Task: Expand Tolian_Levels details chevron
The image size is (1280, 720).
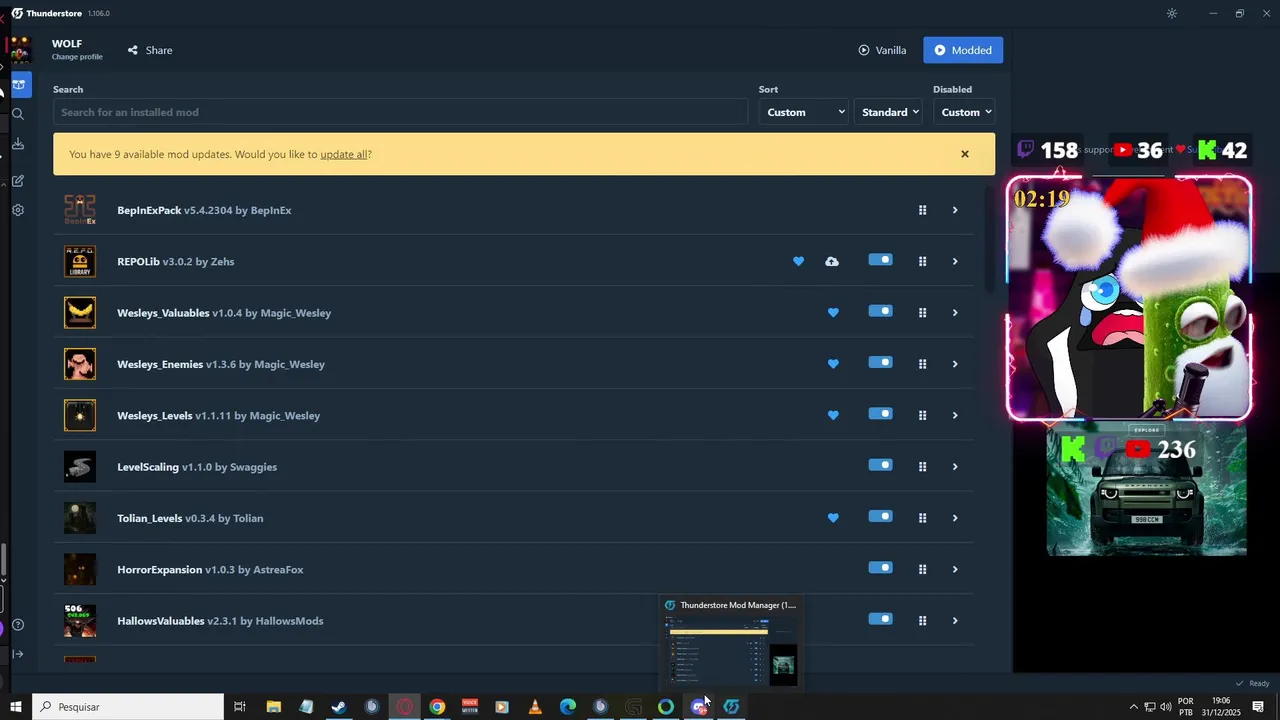Action: pyautogui.click(x=955, y=518)
